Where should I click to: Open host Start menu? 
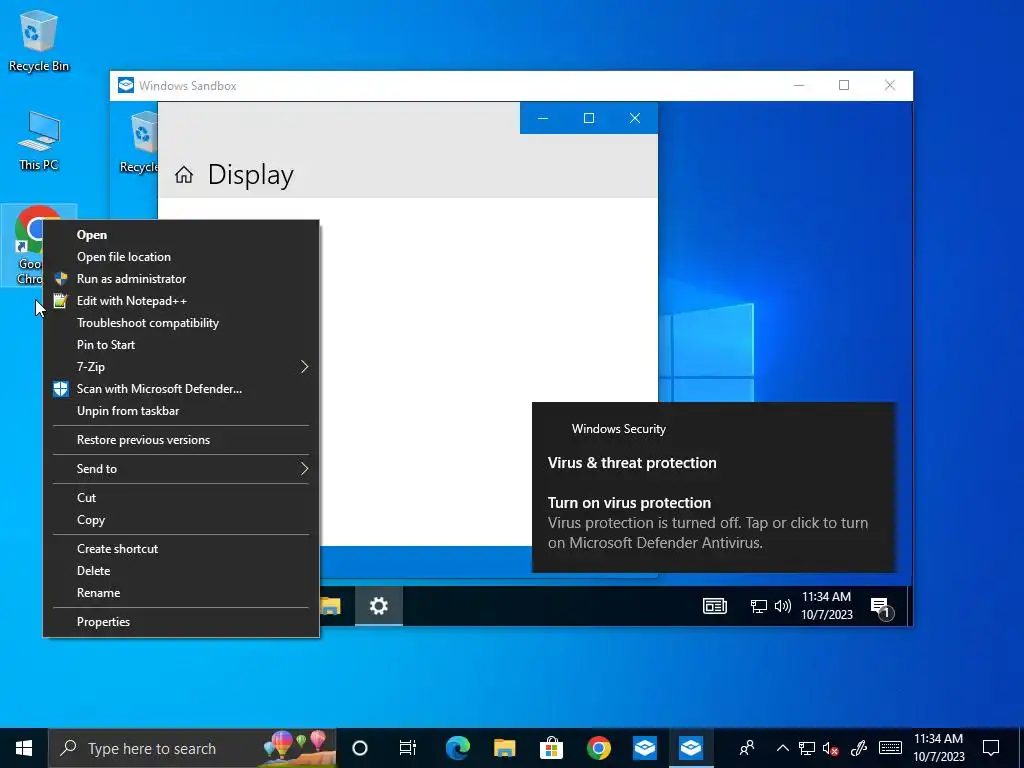24,748
